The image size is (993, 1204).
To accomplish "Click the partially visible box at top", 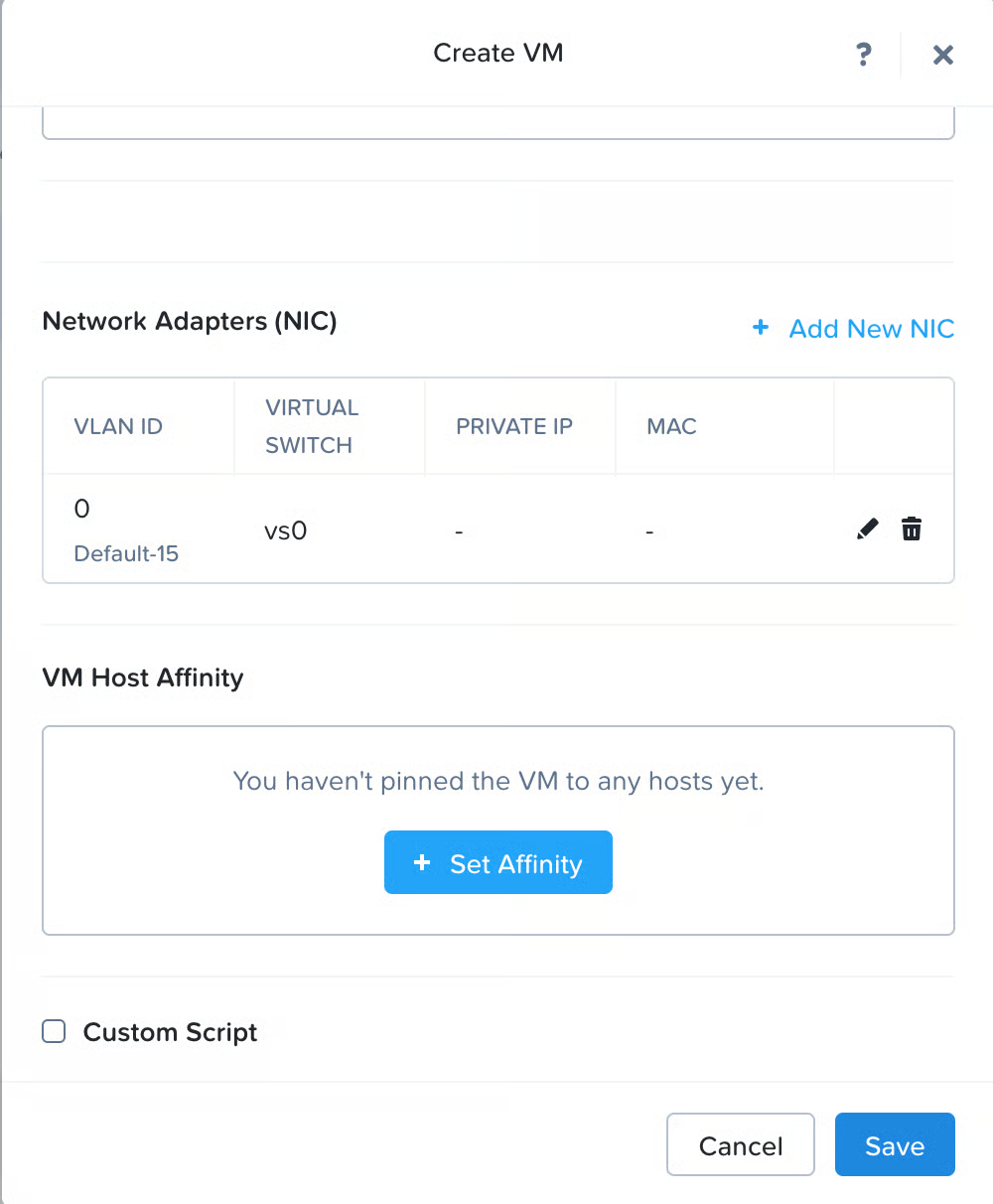I will click(x=497, y=124).
